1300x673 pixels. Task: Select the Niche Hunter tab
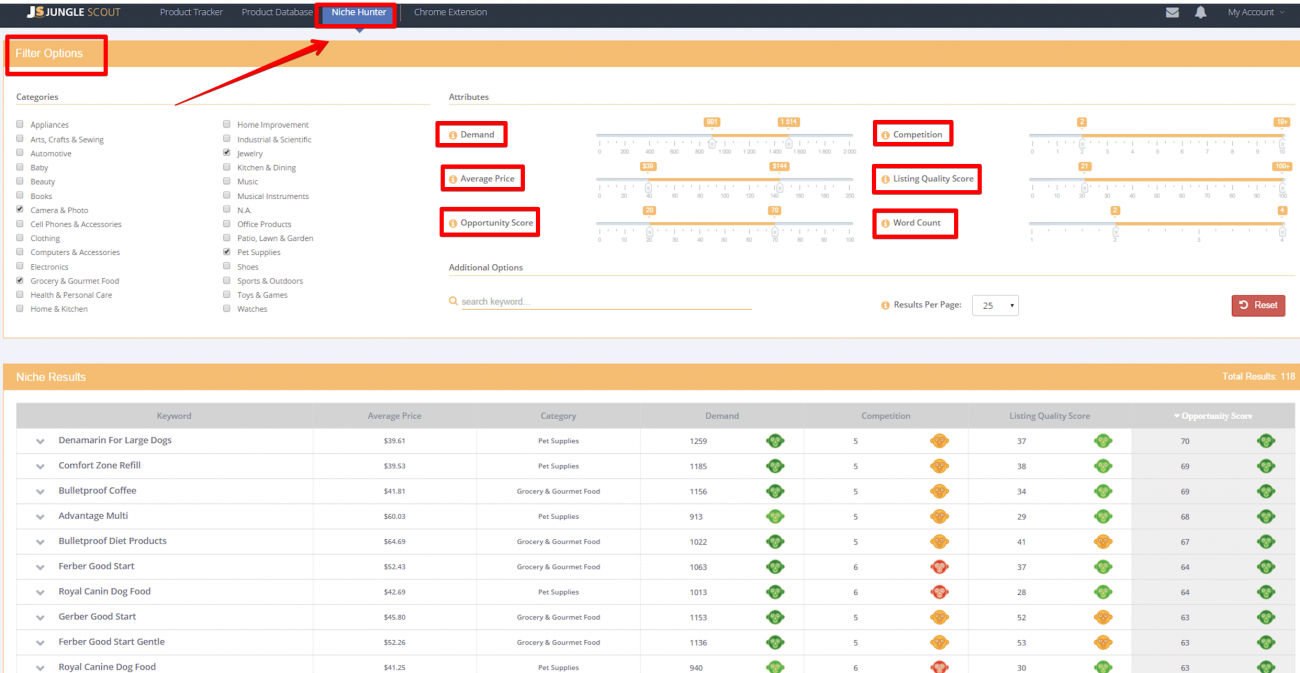coord(359,12)
